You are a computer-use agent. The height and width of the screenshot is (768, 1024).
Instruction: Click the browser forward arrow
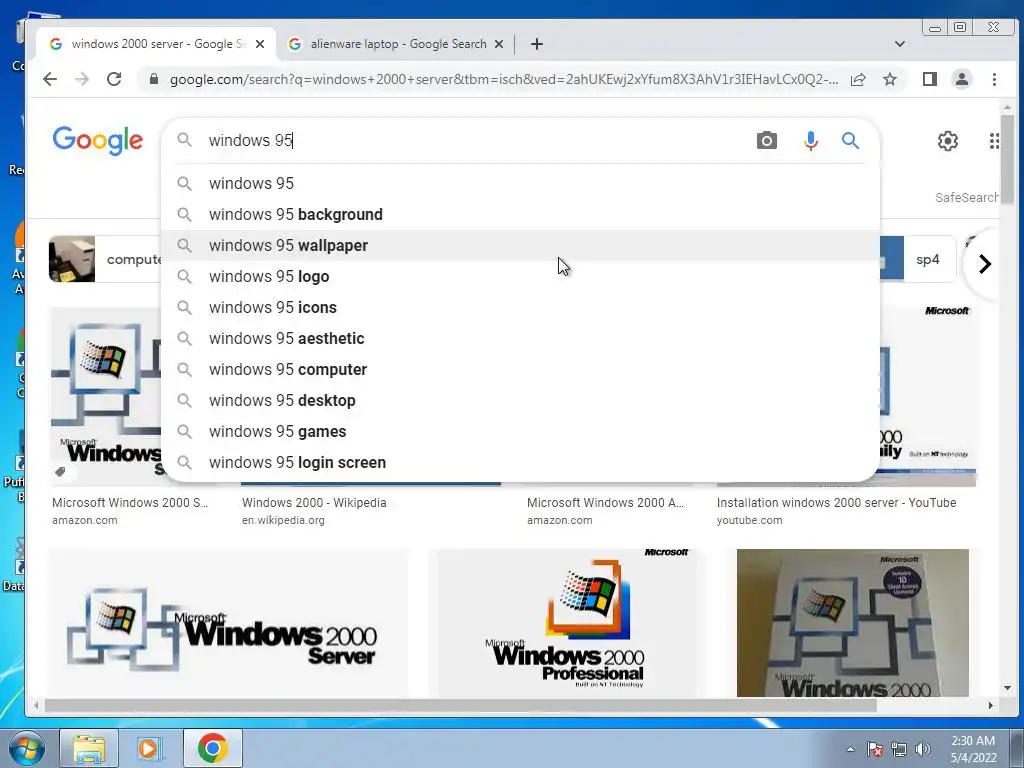click(82, 79)
